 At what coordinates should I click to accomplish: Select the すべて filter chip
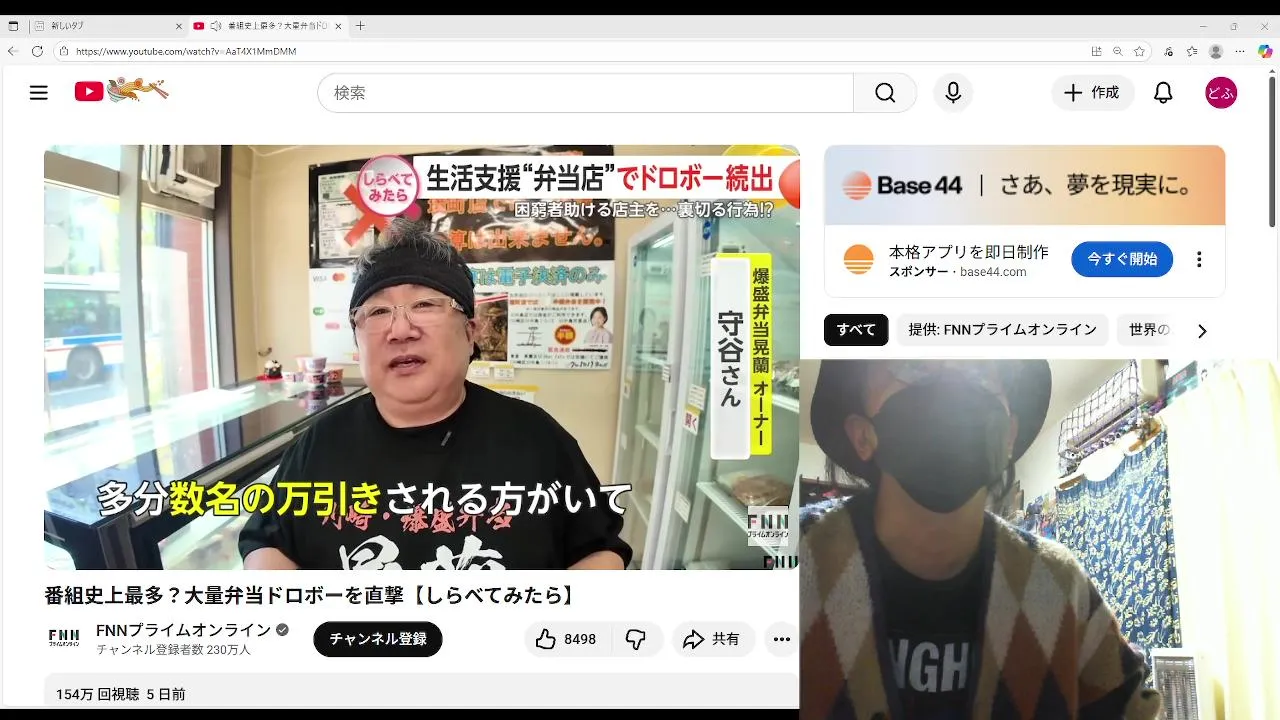click(x=856, y=330)
